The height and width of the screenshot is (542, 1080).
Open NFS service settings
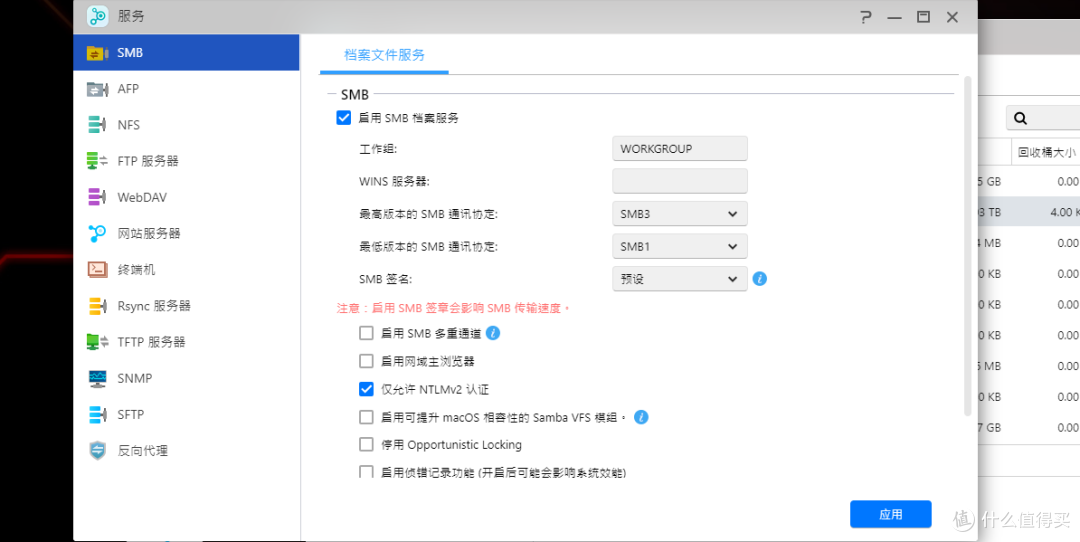pyautogui.click(x=186, y=125)
